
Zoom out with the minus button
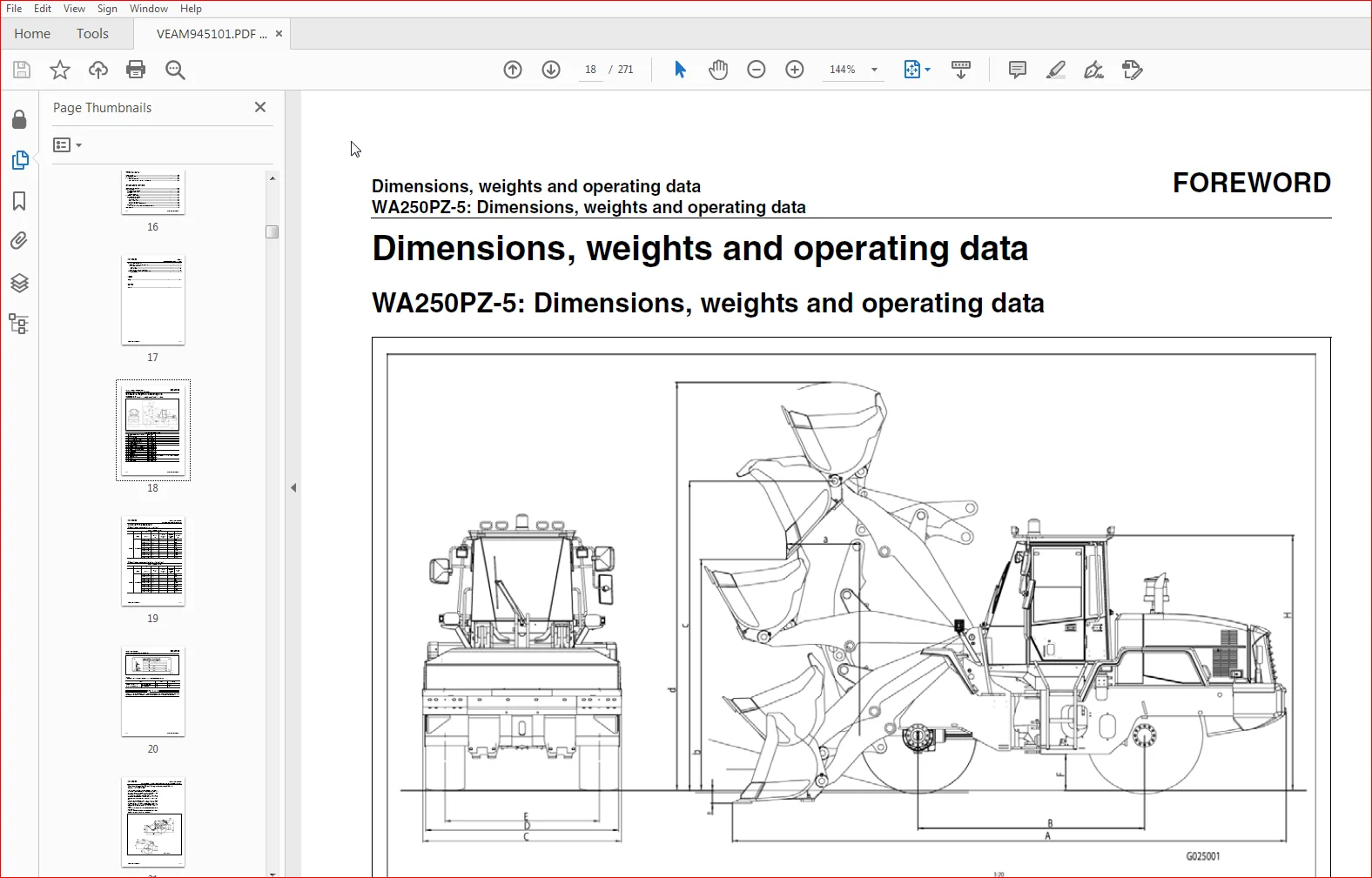(x=757, y=70)
